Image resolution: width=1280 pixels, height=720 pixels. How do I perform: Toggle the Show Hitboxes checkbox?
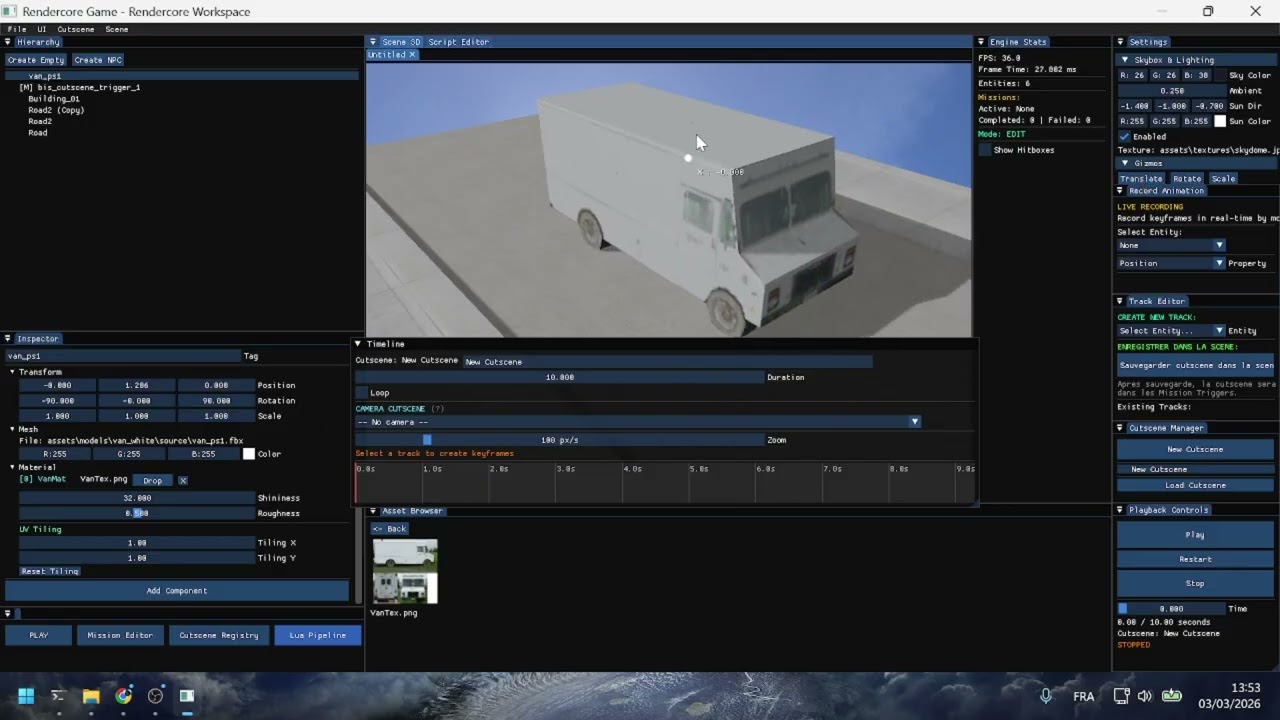984,150
